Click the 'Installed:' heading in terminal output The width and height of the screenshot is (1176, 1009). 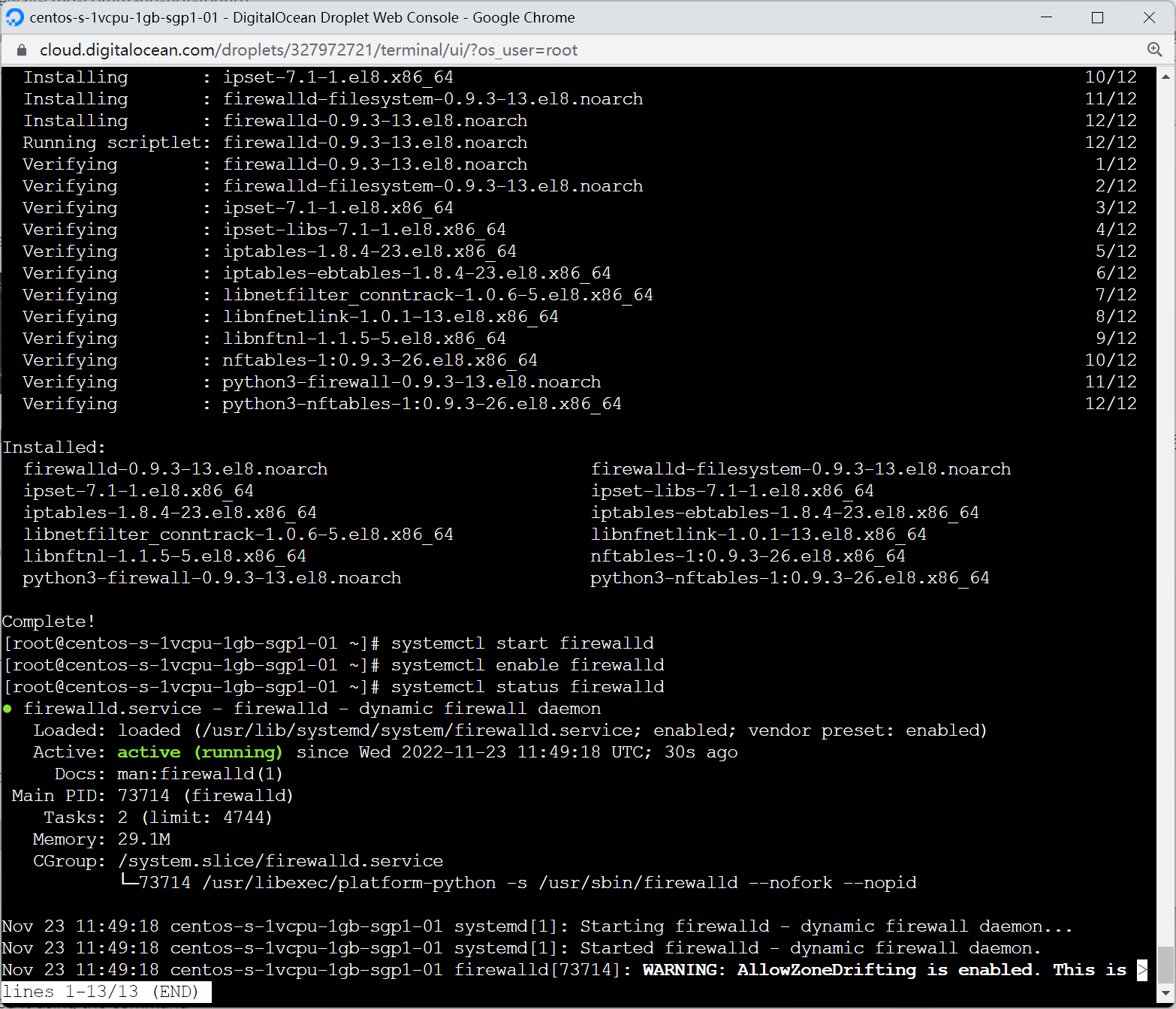pyautogui.click(x=54, y=447)
